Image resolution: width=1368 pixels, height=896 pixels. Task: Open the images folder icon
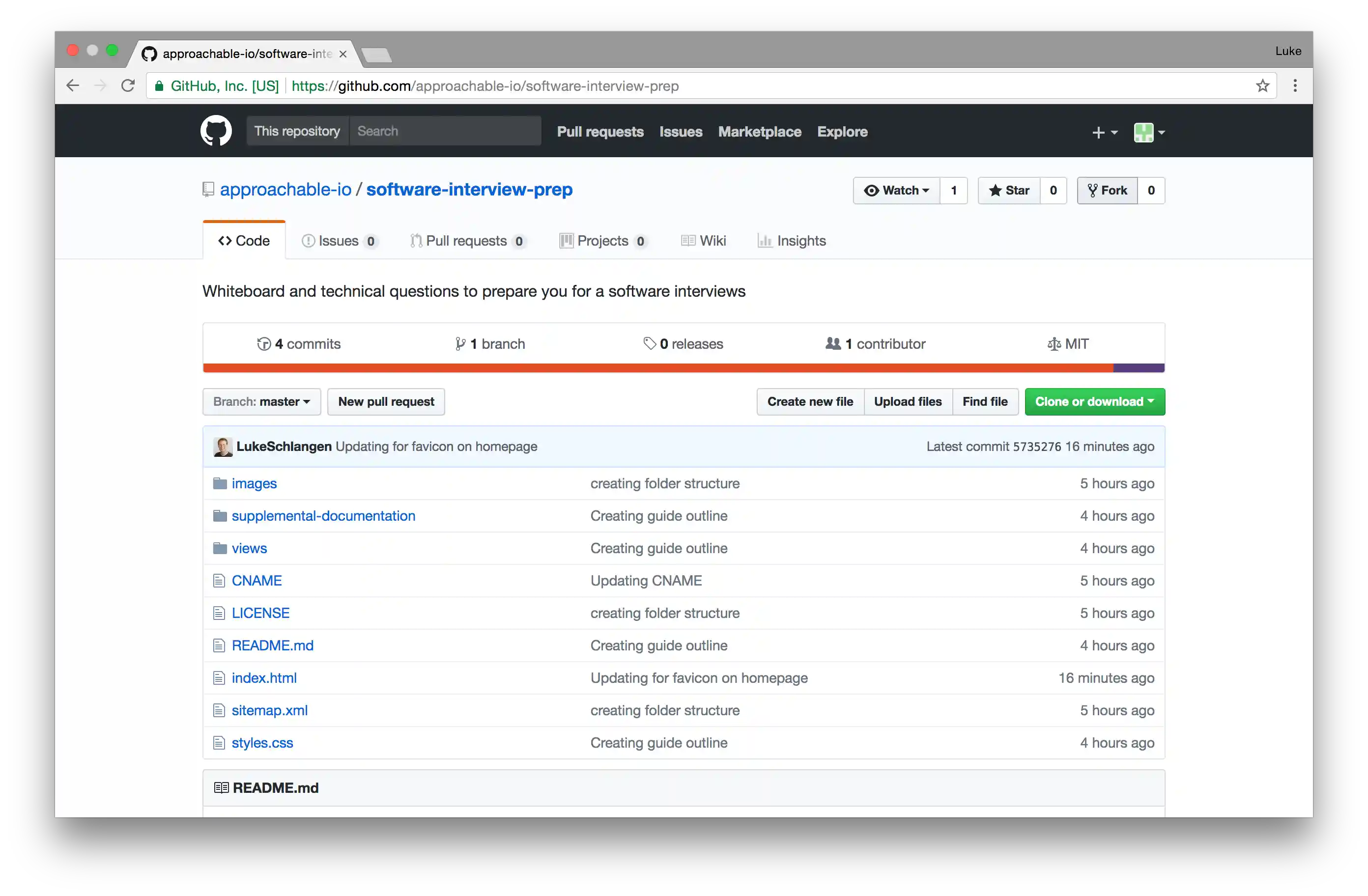[x=220, y=483]
